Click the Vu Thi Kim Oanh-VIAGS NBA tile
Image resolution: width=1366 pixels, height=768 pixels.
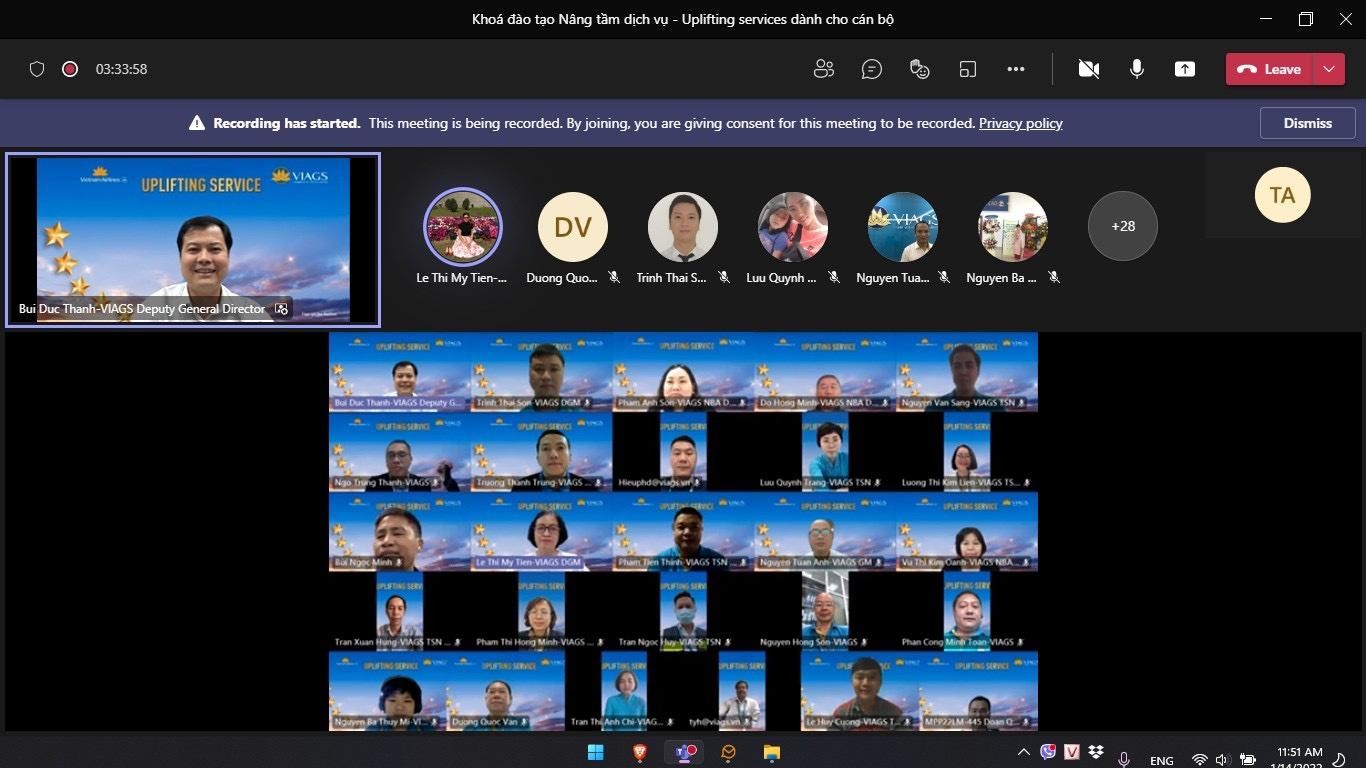(967, 532)
